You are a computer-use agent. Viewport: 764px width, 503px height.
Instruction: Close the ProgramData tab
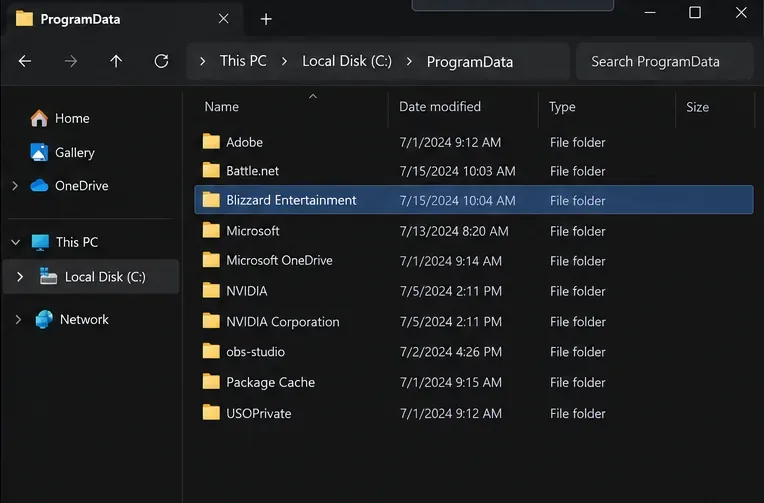(x=224, y=19)
